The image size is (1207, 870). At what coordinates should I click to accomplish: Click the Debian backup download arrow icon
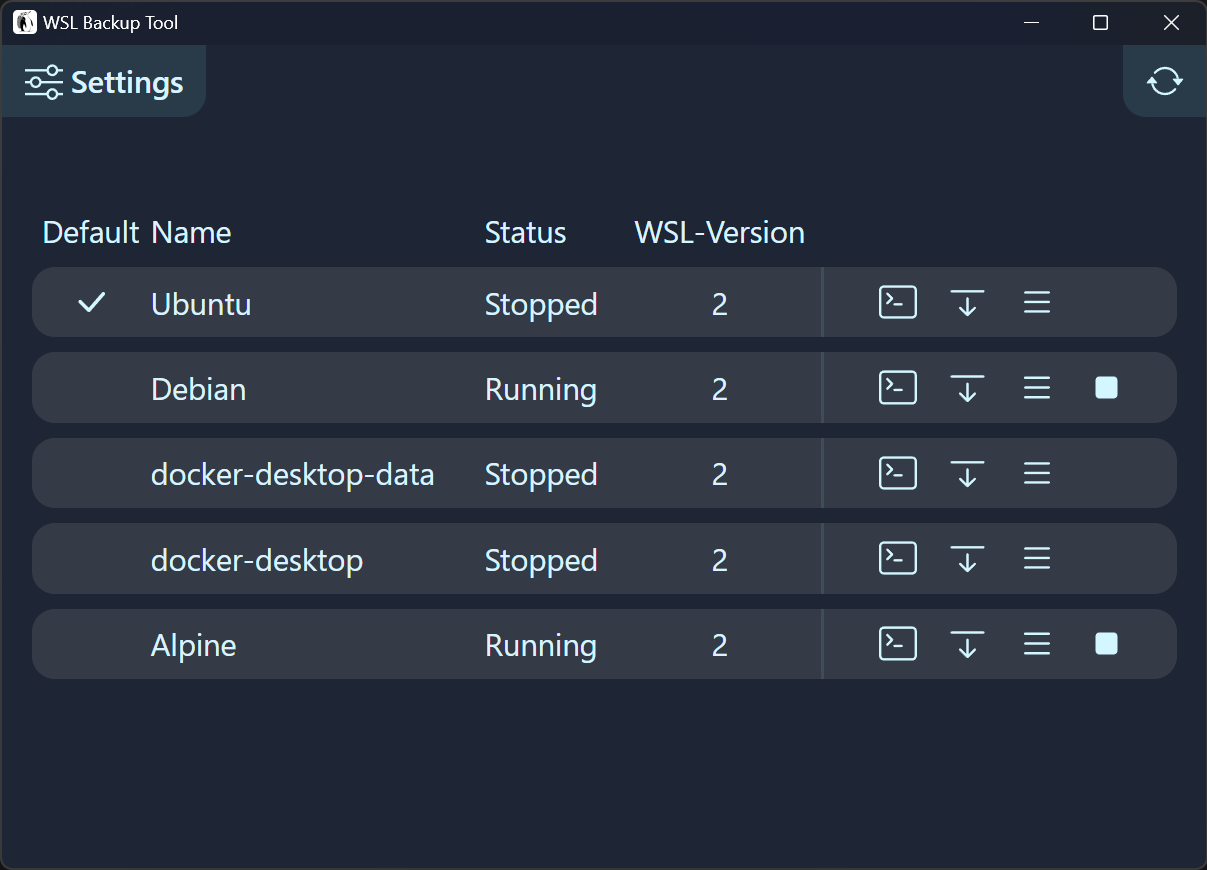967,388
